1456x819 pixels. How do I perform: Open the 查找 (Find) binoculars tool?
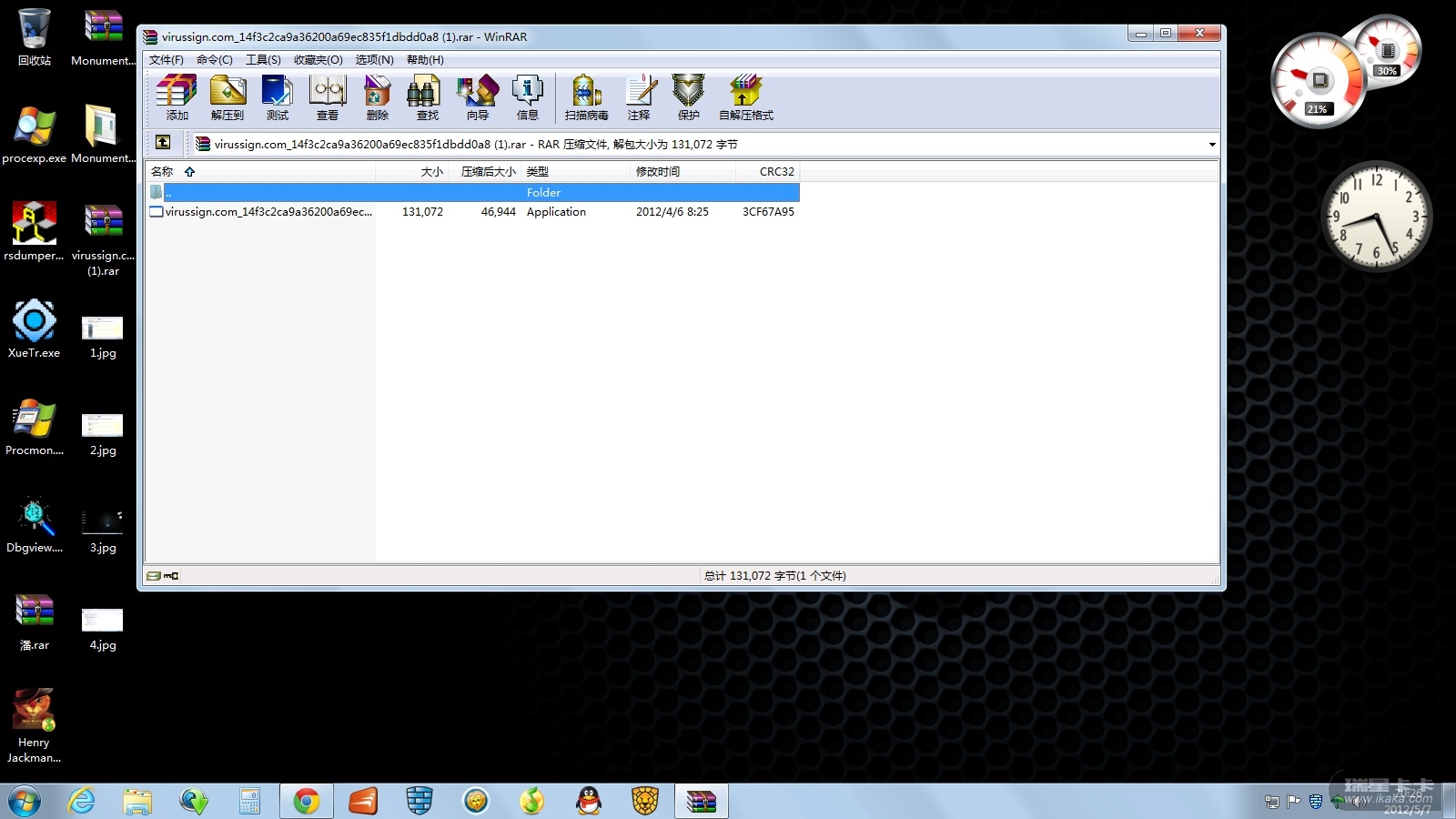pyautogui.click(x=427, y=97)
